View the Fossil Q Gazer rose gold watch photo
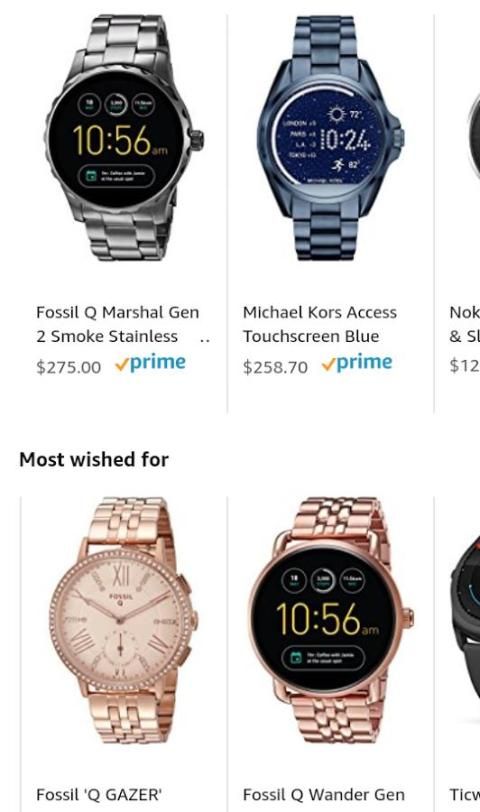 pos(123,620)
